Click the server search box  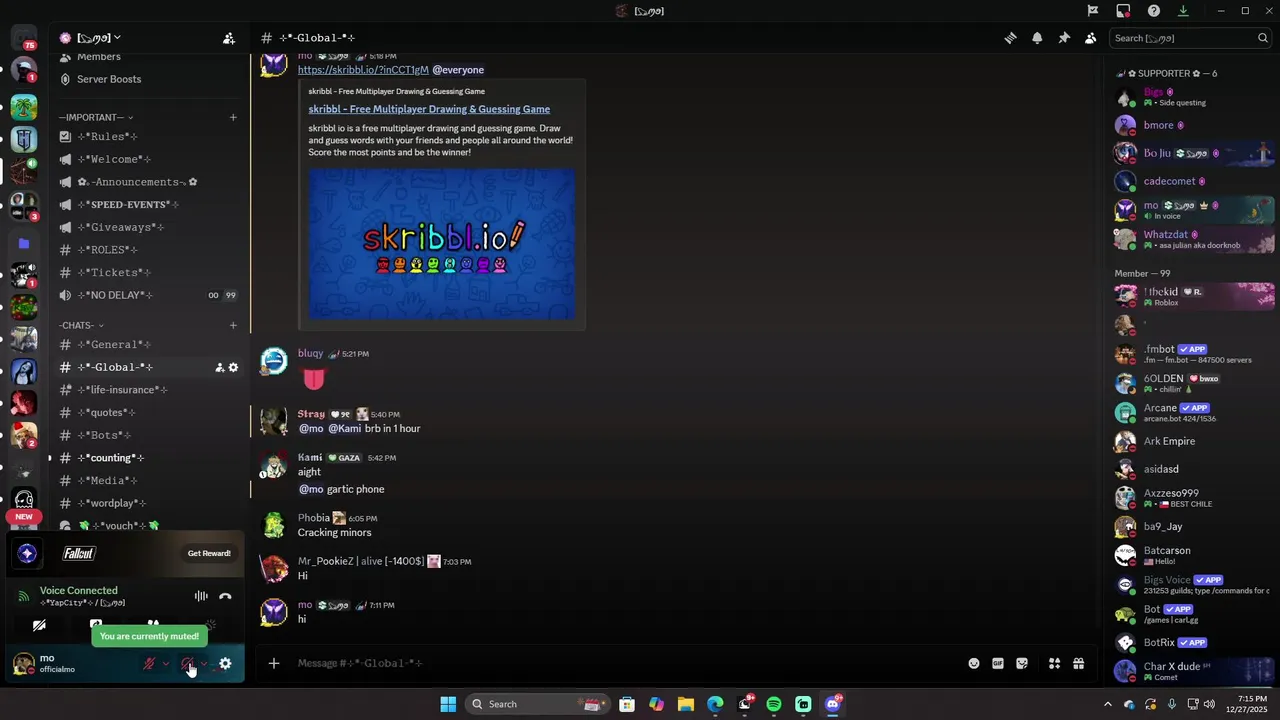1190,38
